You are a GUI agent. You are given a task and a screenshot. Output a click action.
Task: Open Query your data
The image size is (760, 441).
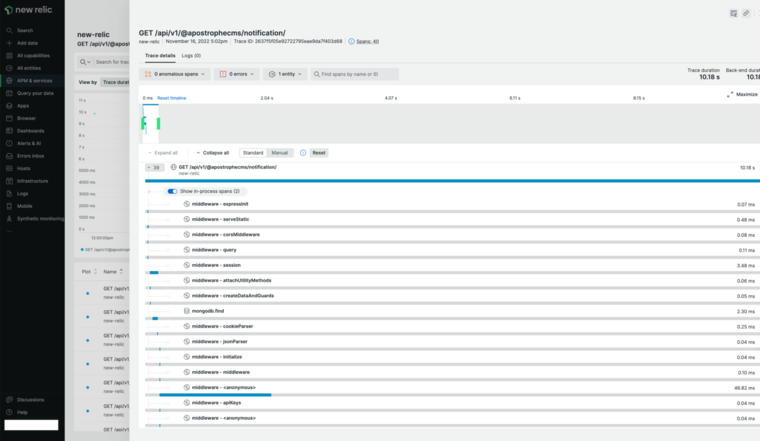click(x=35, y=94)
